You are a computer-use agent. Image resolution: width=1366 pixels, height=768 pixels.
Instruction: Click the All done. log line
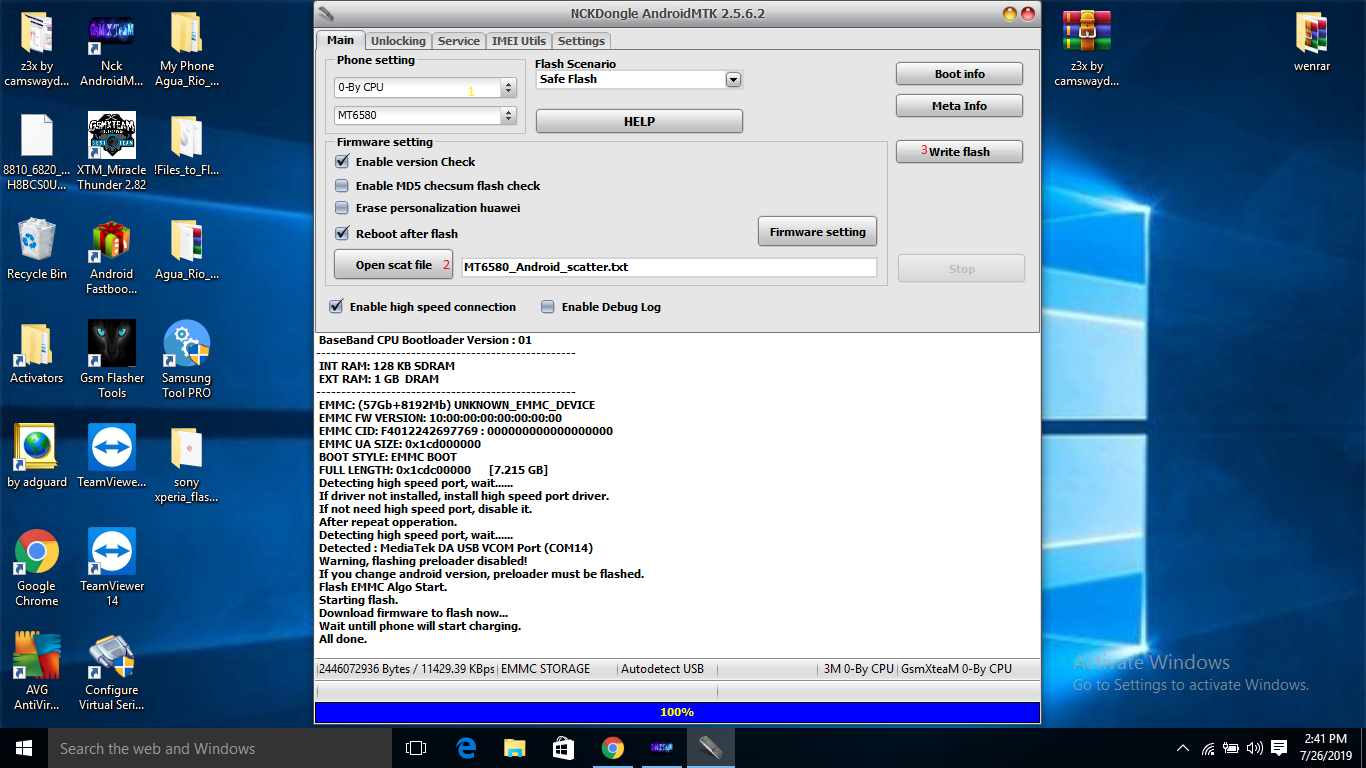click(343, 639)
